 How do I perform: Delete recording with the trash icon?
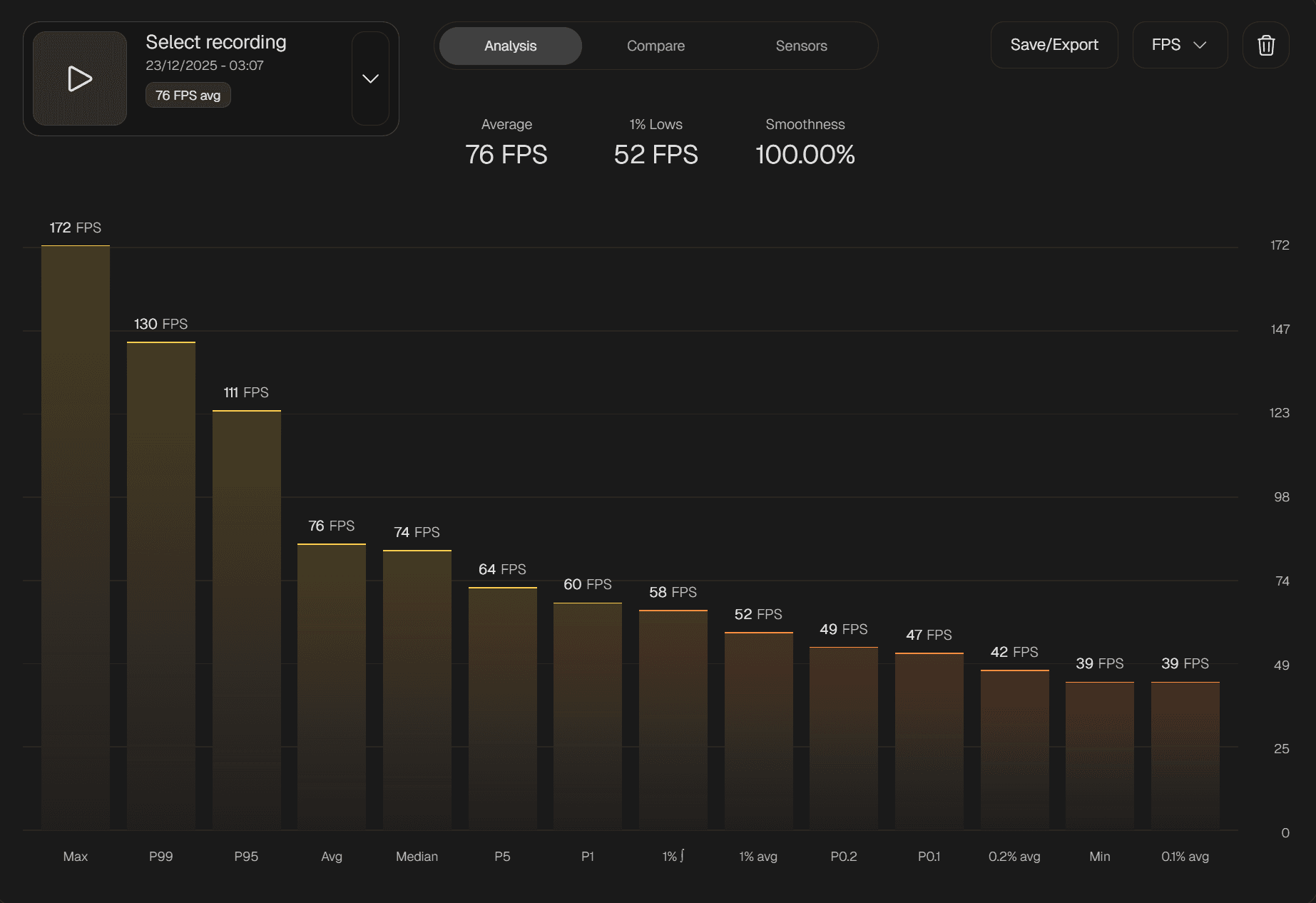[1265, 45]
